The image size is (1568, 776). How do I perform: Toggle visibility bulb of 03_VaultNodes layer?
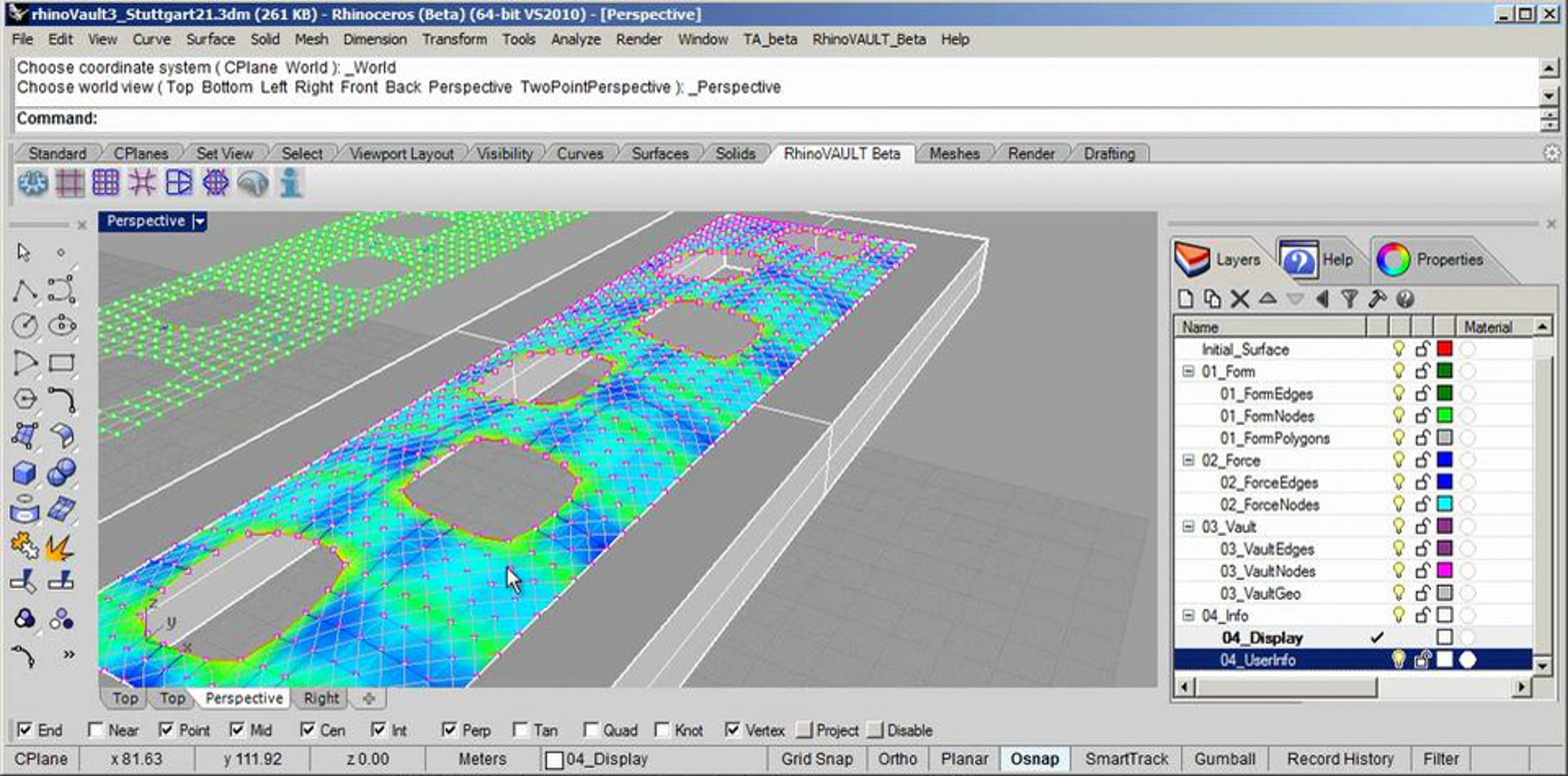tap(1398, 571)
